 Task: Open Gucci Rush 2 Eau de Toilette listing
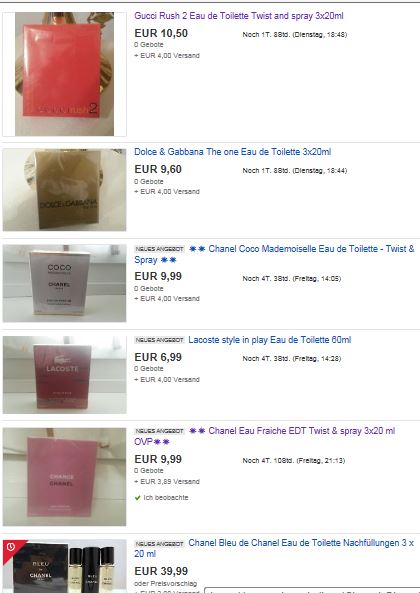[239, 16]
